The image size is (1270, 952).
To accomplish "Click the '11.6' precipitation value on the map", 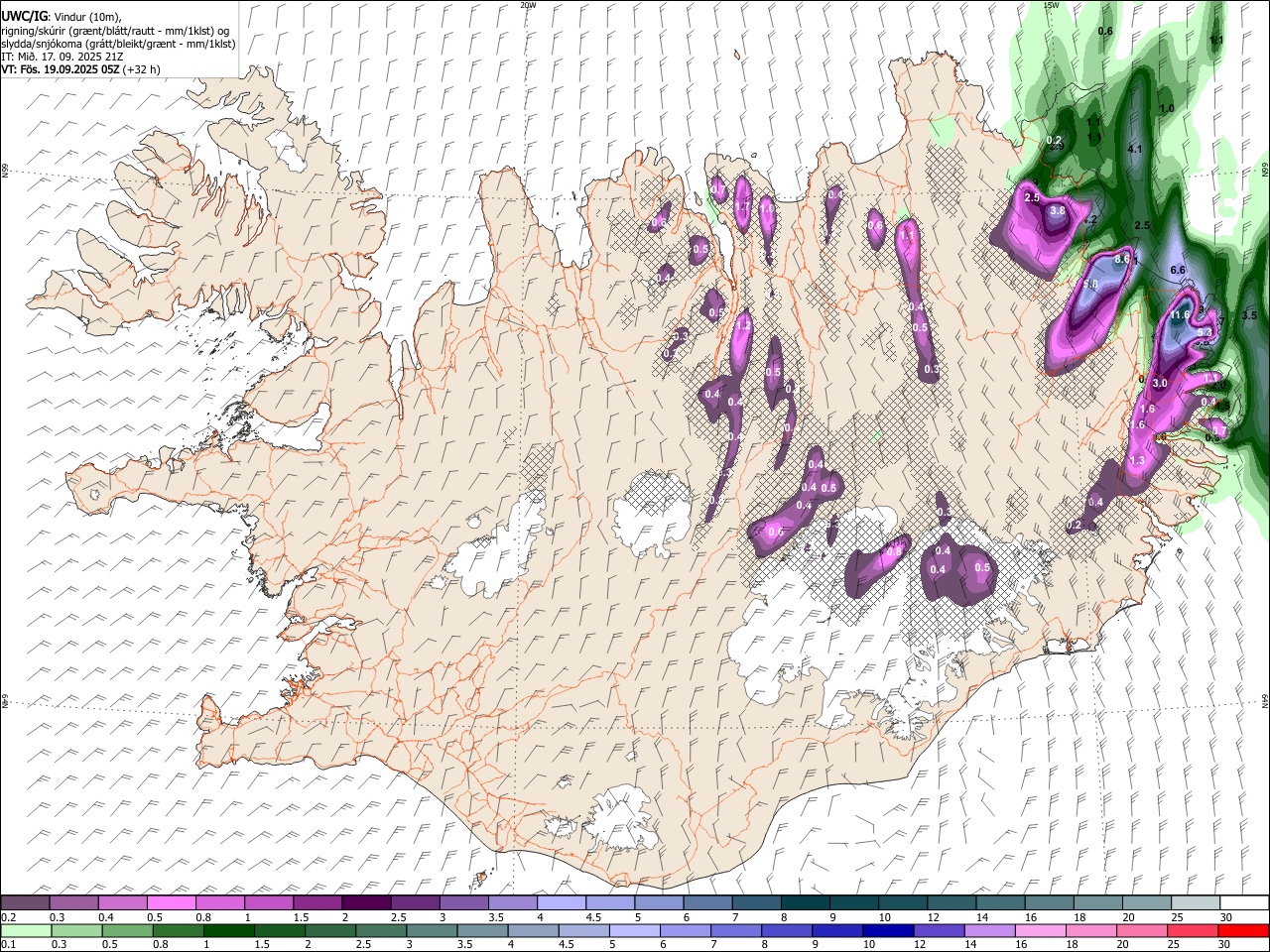I will [1180, 315].
